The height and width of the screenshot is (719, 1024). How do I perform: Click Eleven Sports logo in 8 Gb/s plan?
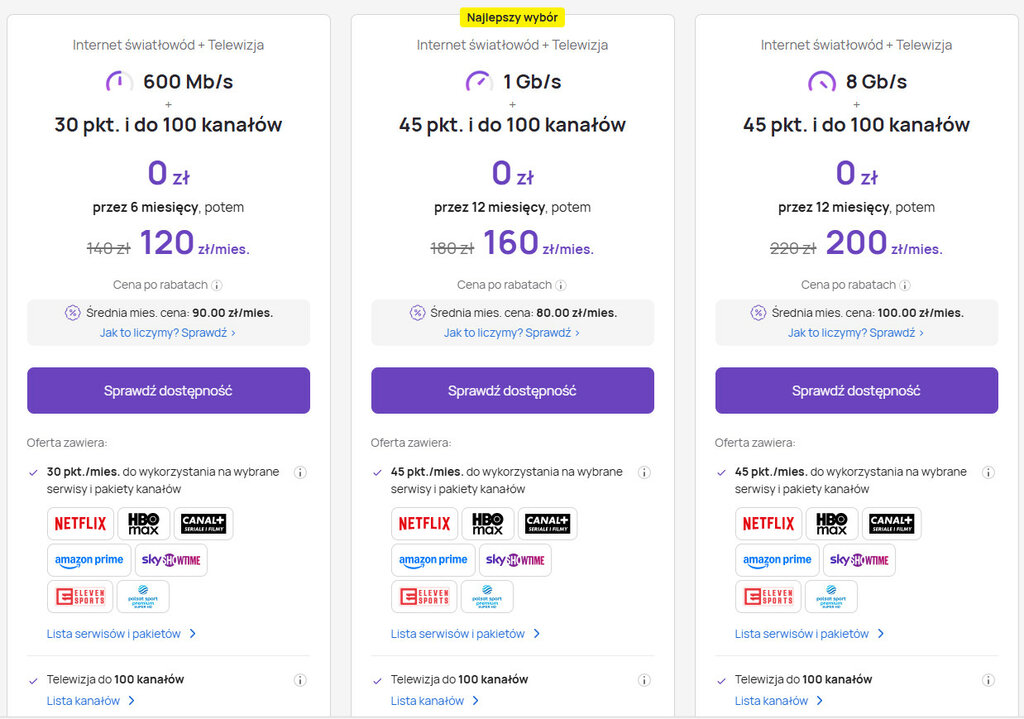768,596
